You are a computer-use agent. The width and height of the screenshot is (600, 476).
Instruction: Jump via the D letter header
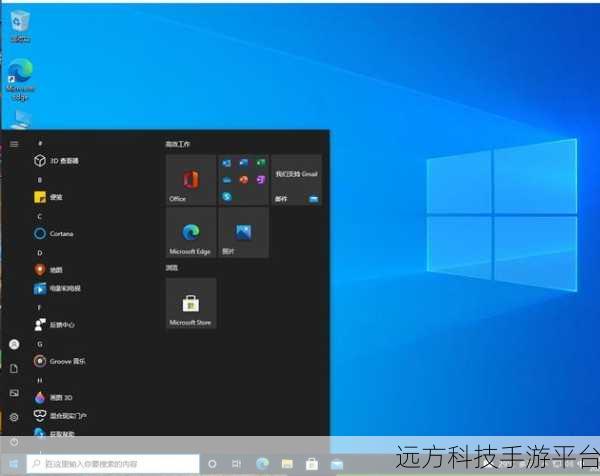click(40, 253)
